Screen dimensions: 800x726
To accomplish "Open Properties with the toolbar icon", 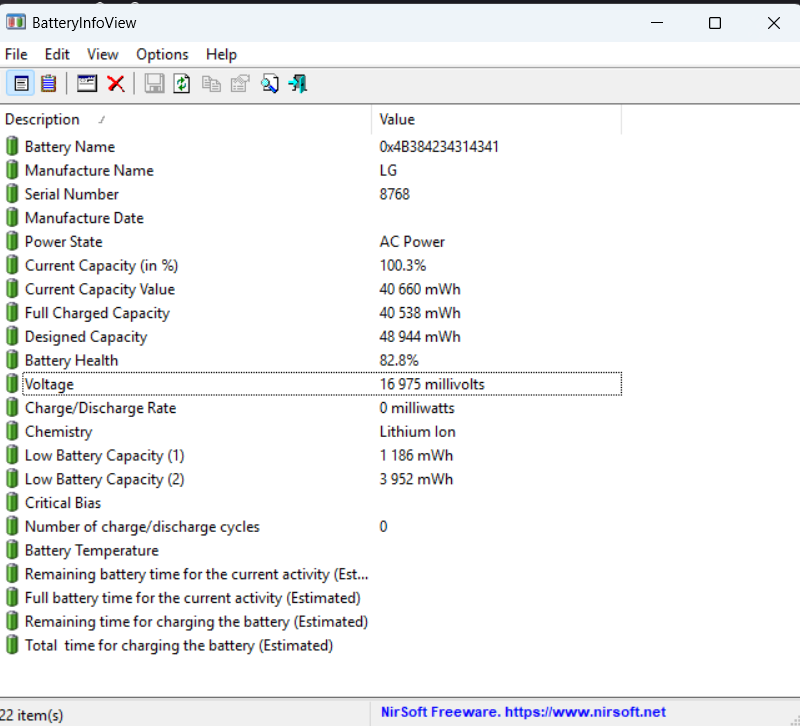I will coord(239,83).
